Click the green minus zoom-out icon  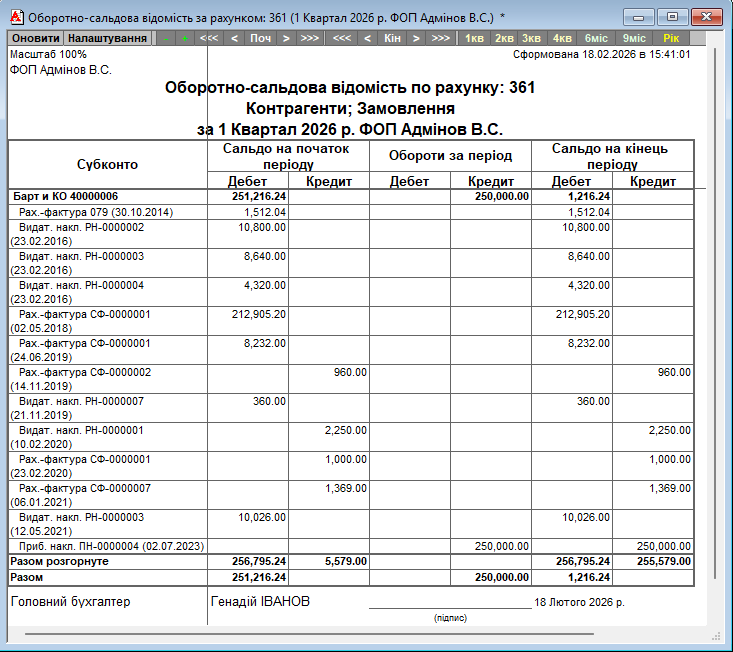click(x=165, y=38)
